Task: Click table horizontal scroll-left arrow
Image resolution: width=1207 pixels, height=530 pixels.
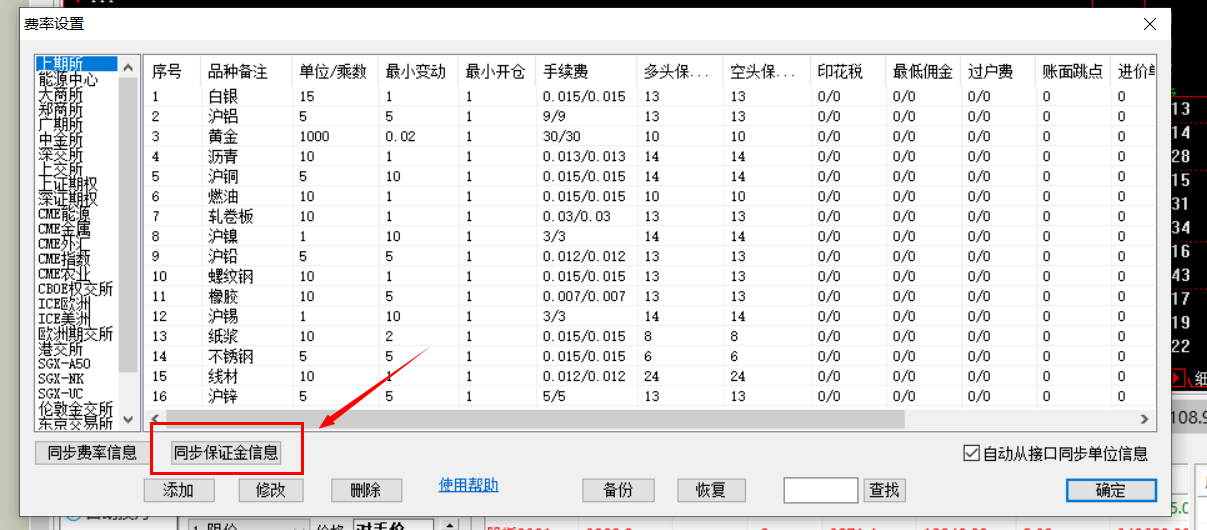Action: pyautogui.click(x=155, y=419)
